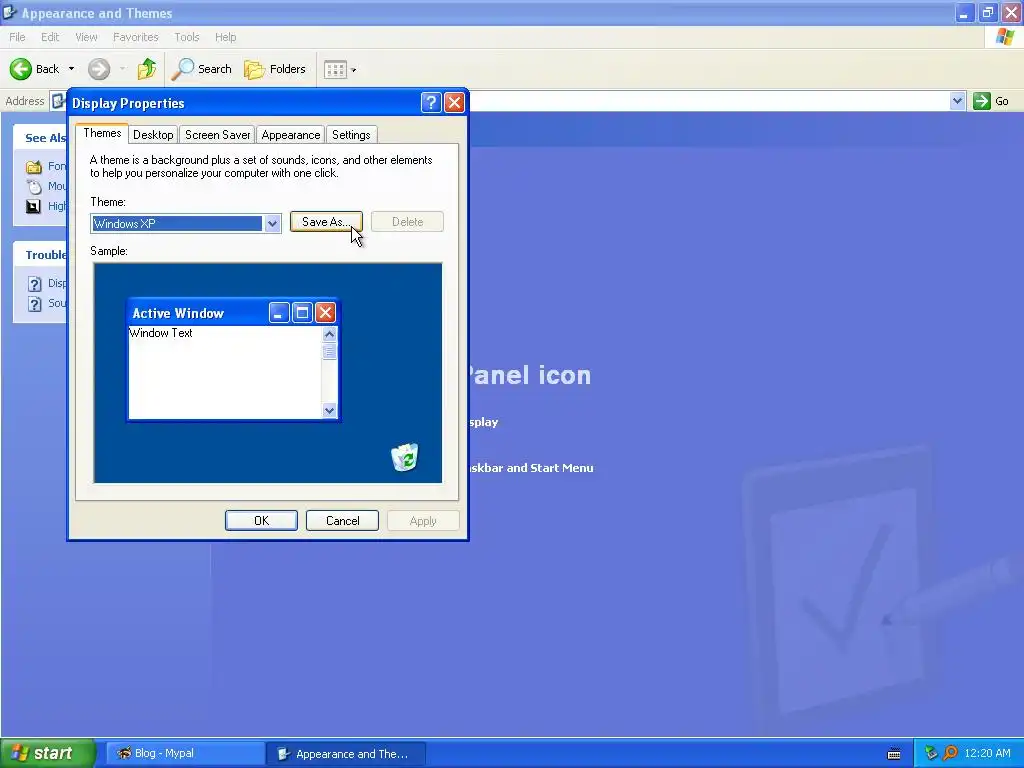The width and height of the screenshot is (1024, 768).
Task: Open the Edit menu
Action: click(50, 37)
